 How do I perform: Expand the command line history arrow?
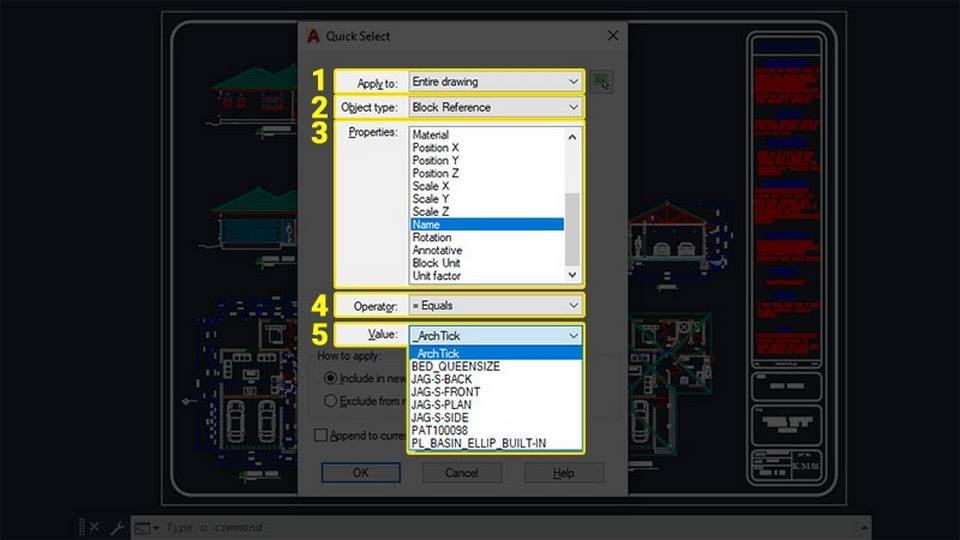[864, 527]
